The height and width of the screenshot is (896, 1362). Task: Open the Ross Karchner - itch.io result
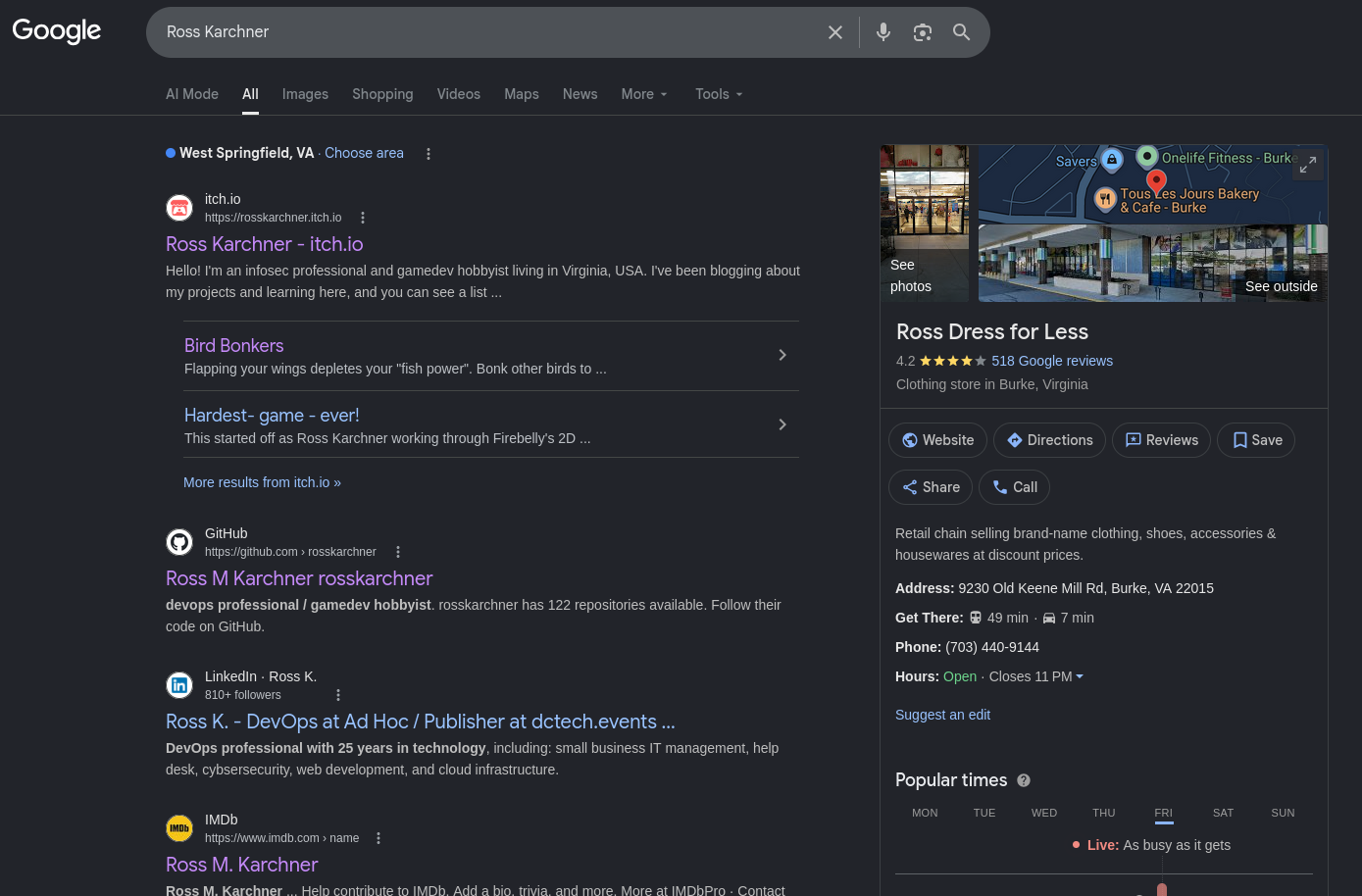point(265,244)
